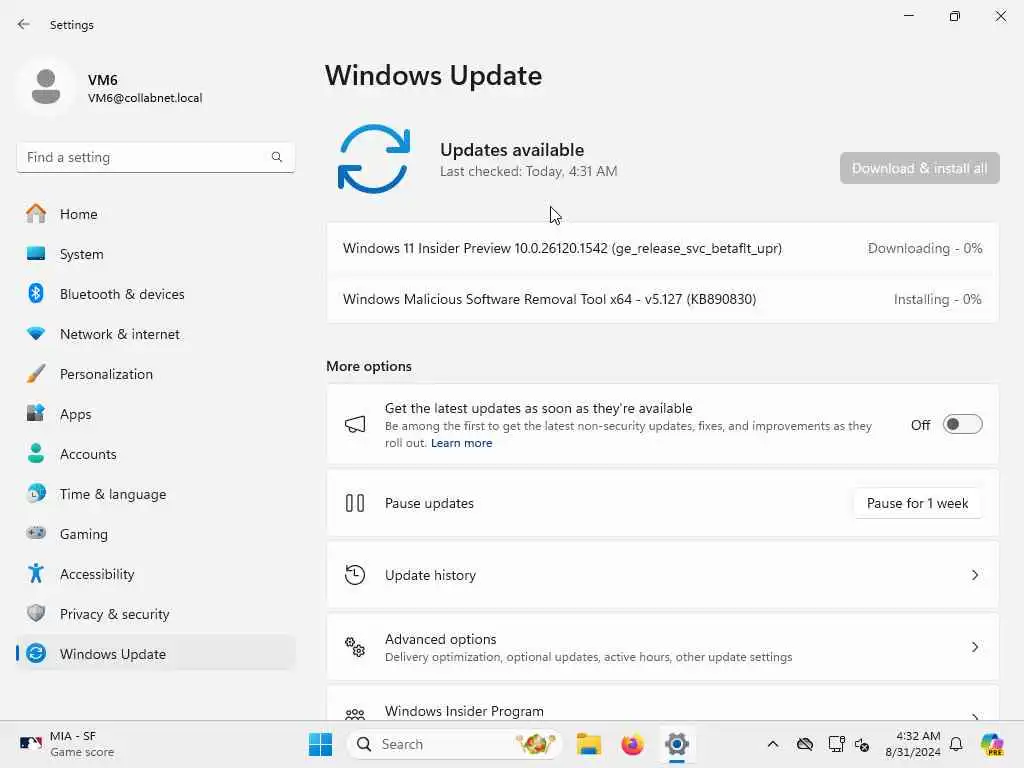Launch Firefox from the taskbar
This screenshot has height=768, width=1024.
[632, 744]
